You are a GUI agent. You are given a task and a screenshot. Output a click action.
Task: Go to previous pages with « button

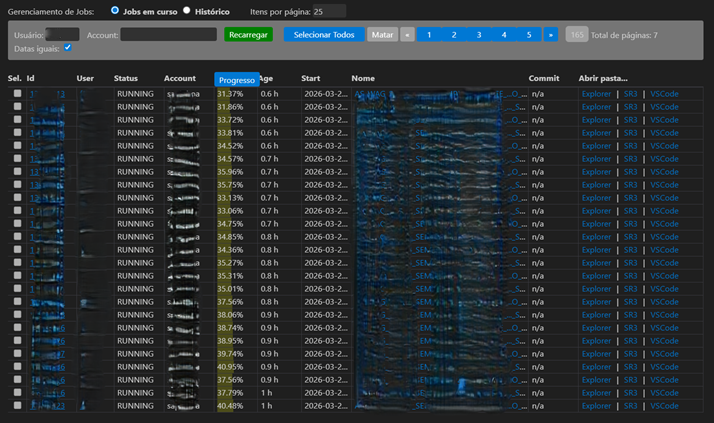tap(407, 35)
